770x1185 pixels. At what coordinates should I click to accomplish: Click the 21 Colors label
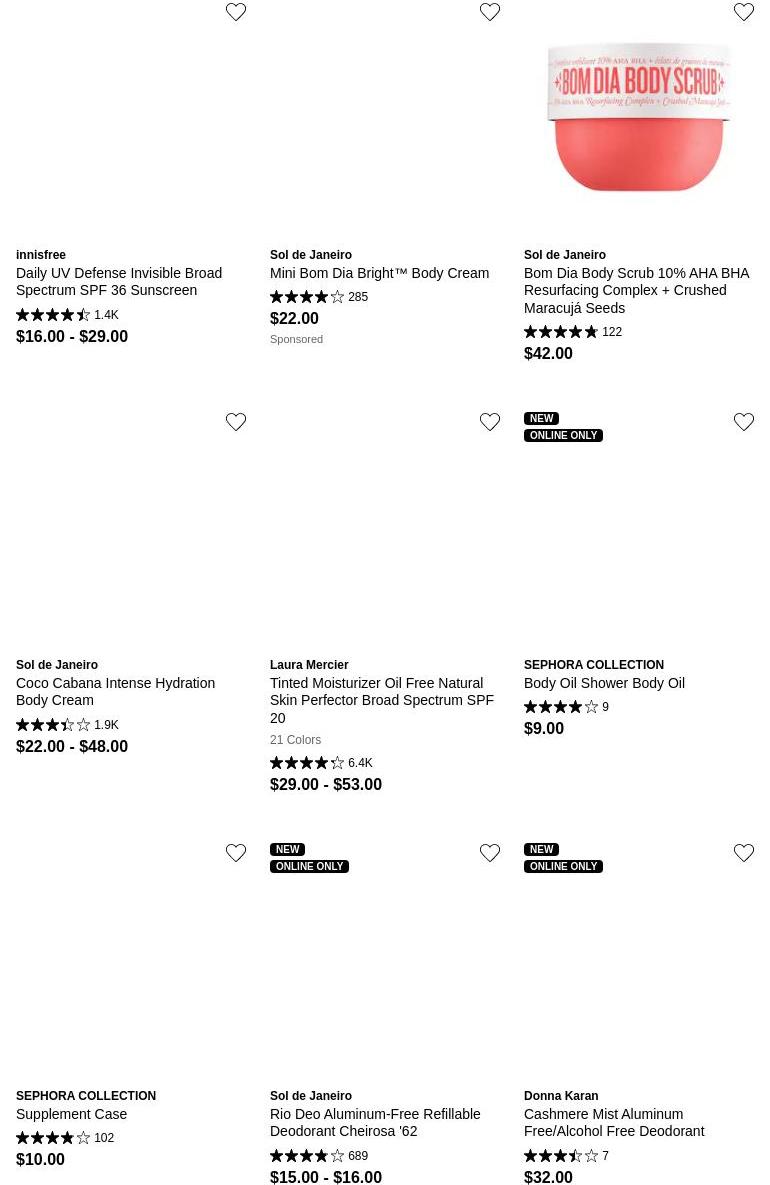(x=296, y=740)
